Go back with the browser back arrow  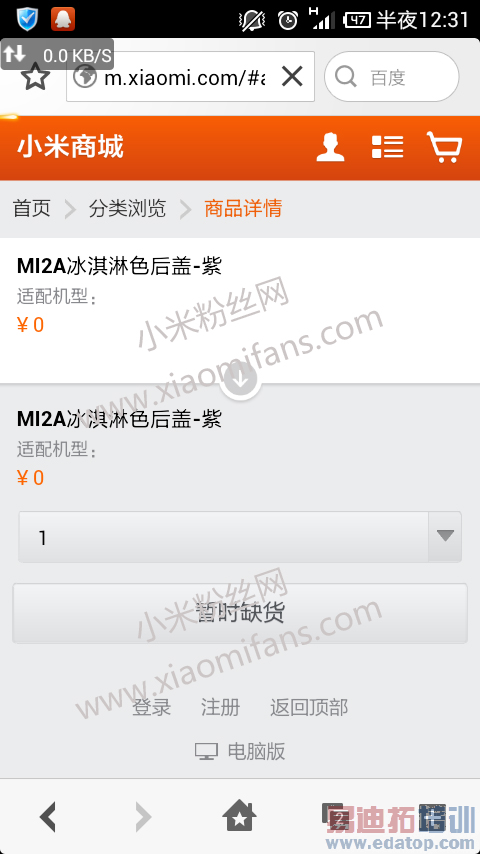[x=48, y=817]
